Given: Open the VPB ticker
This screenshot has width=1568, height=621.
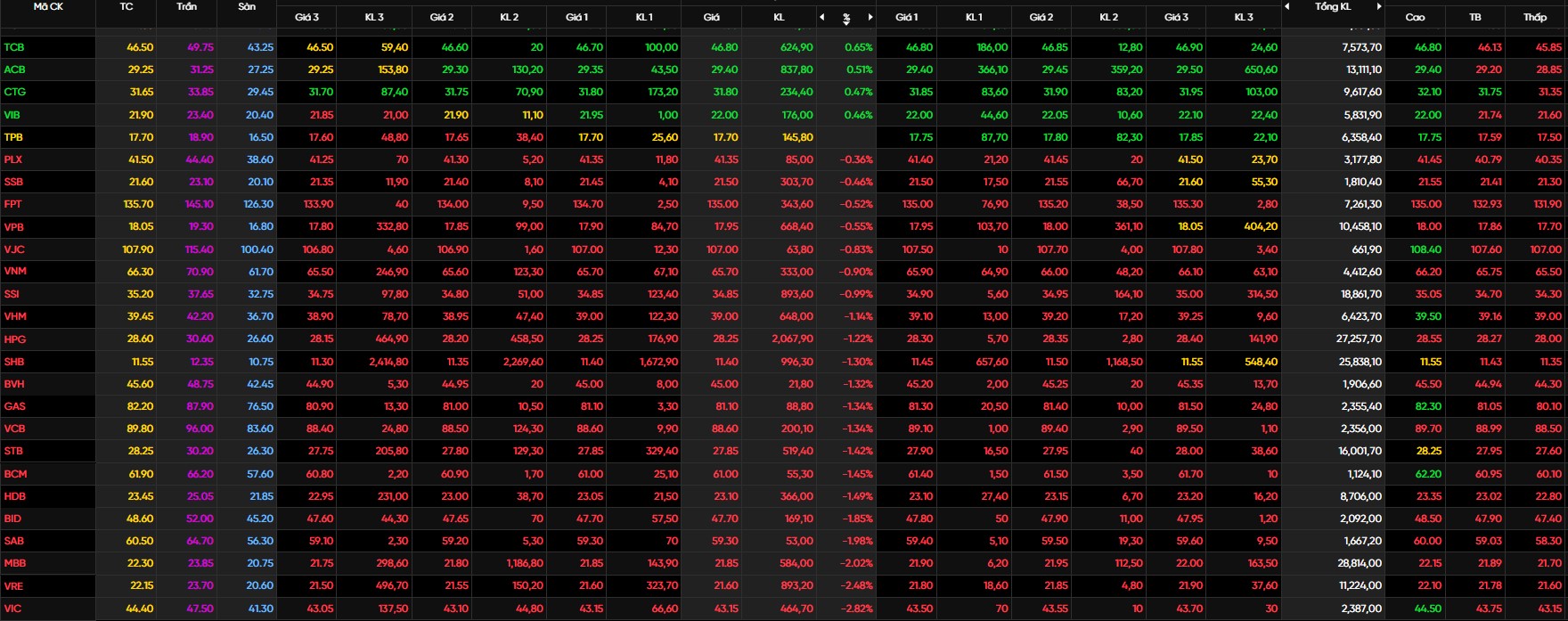Looking at the screenshot, I should click(13, 227).
